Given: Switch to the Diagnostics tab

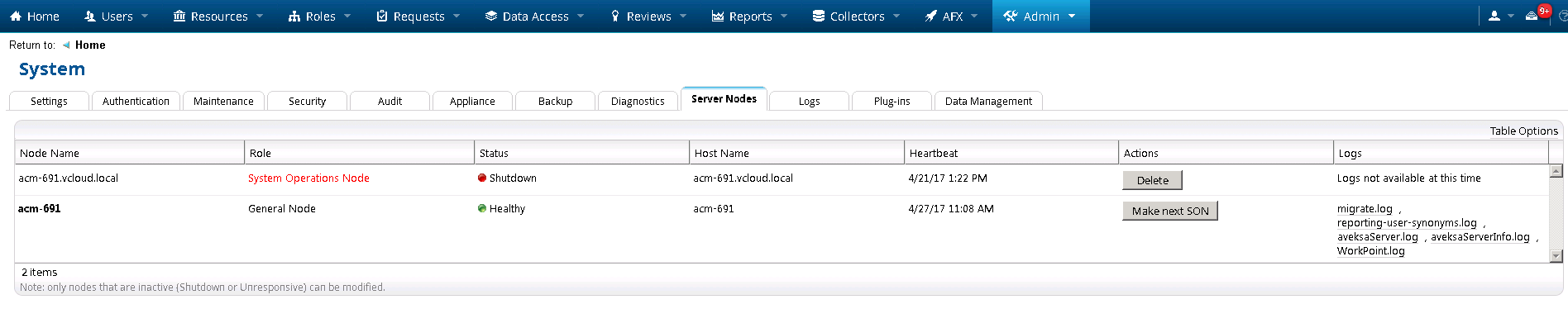Looking at the screenshot, I should 638,101.
